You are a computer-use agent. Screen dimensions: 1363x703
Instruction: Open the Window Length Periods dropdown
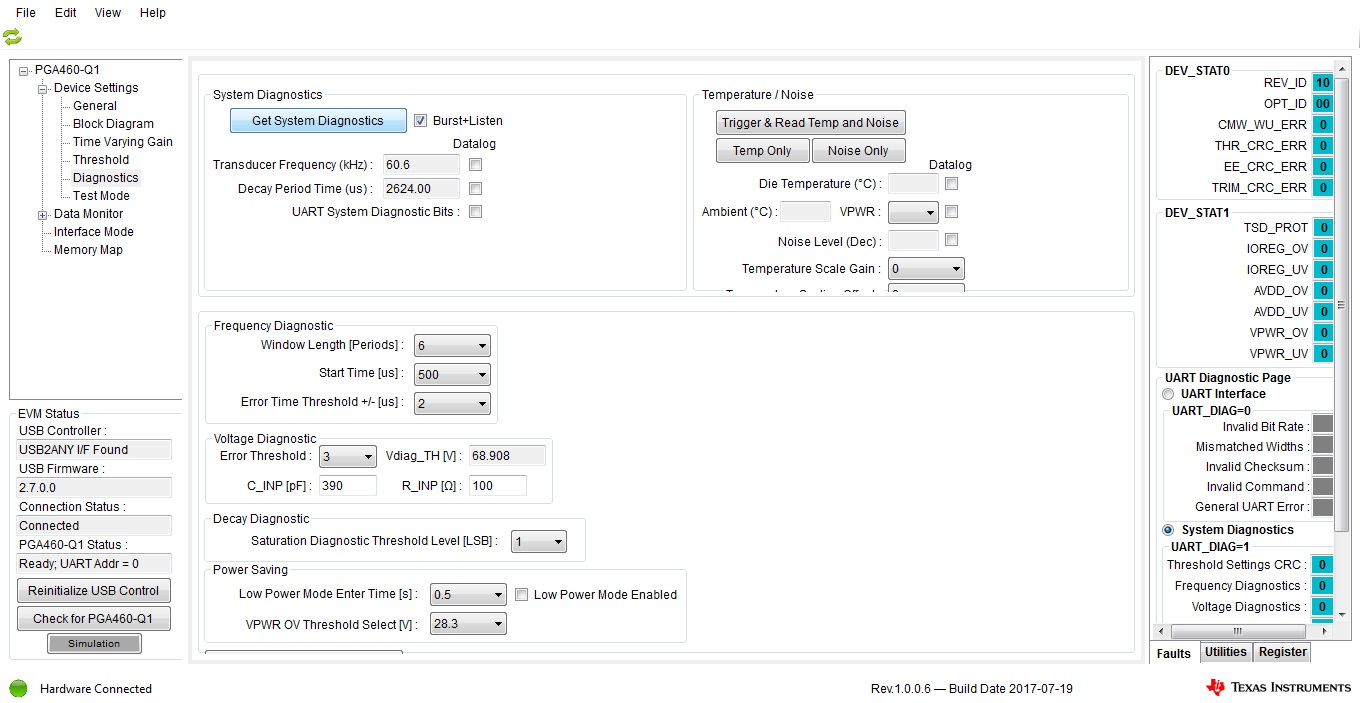click(x=452, y=346)
